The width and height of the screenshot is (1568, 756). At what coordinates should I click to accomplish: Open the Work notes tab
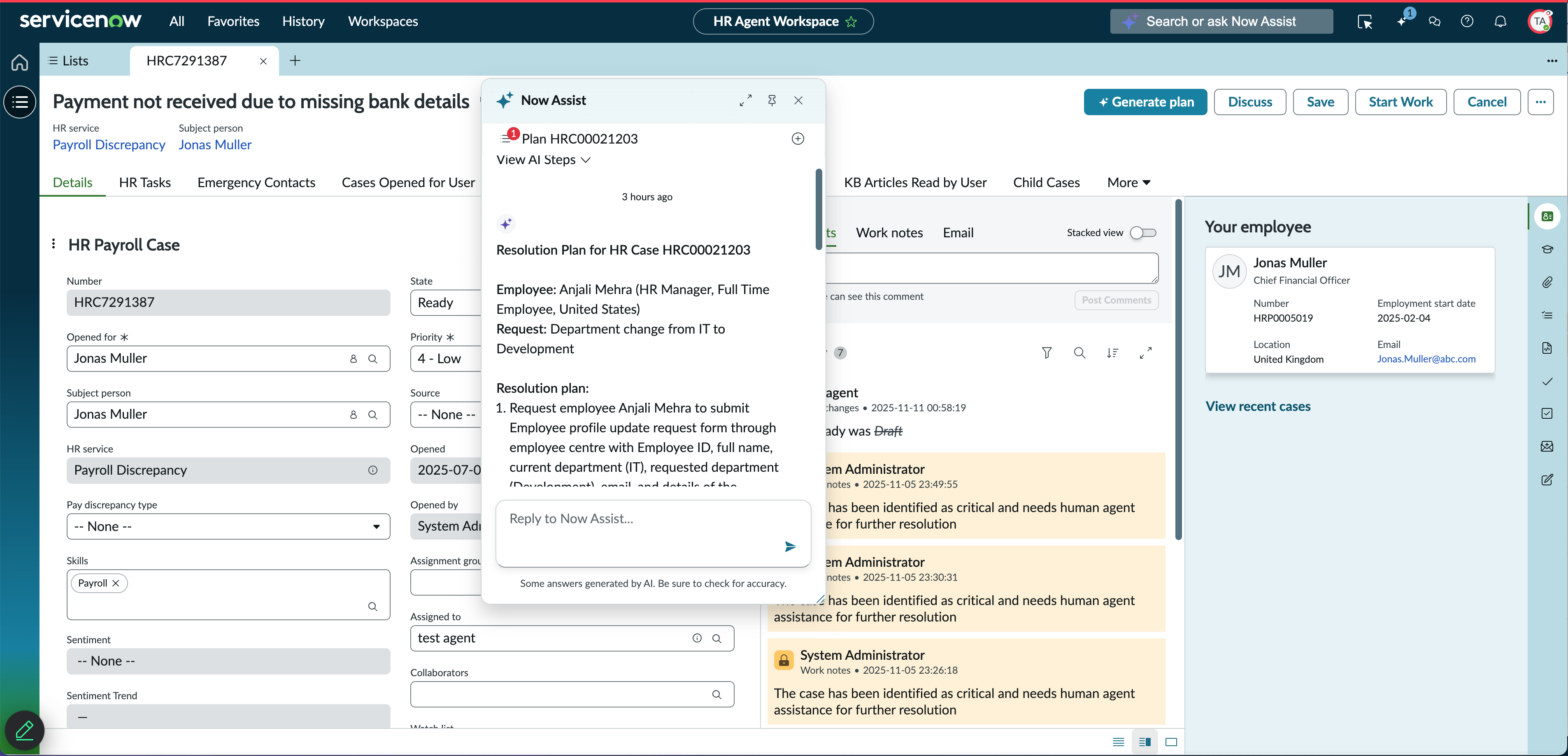click(889, 233)
